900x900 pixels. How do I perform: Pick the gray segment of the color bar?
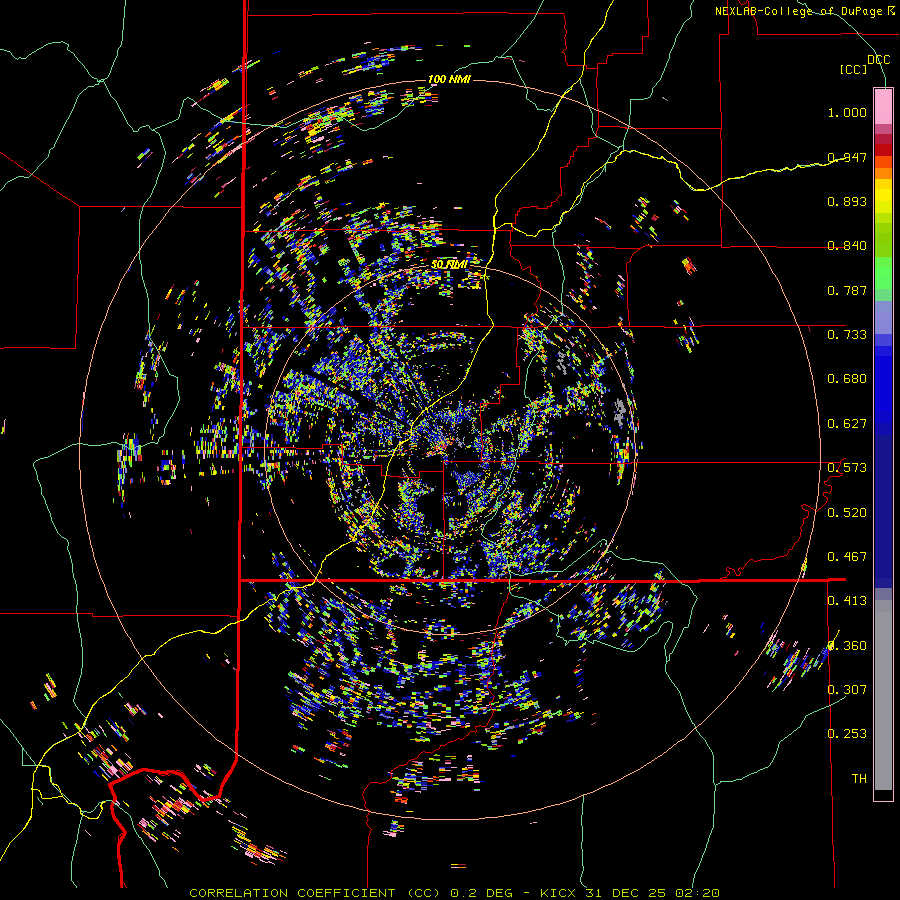[x=883, y=695]
